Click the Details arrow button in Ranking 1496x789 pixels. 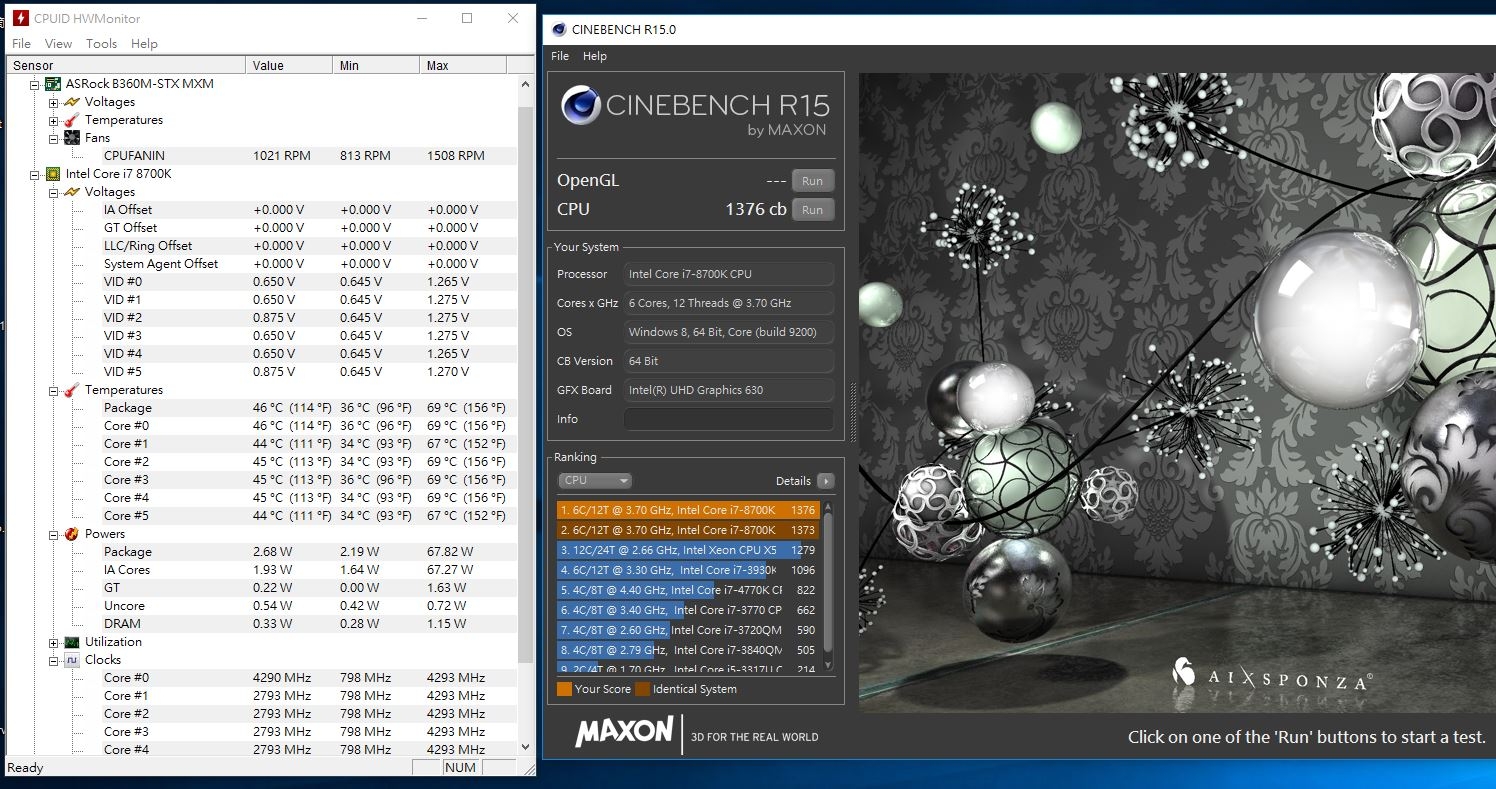[825, 481]
